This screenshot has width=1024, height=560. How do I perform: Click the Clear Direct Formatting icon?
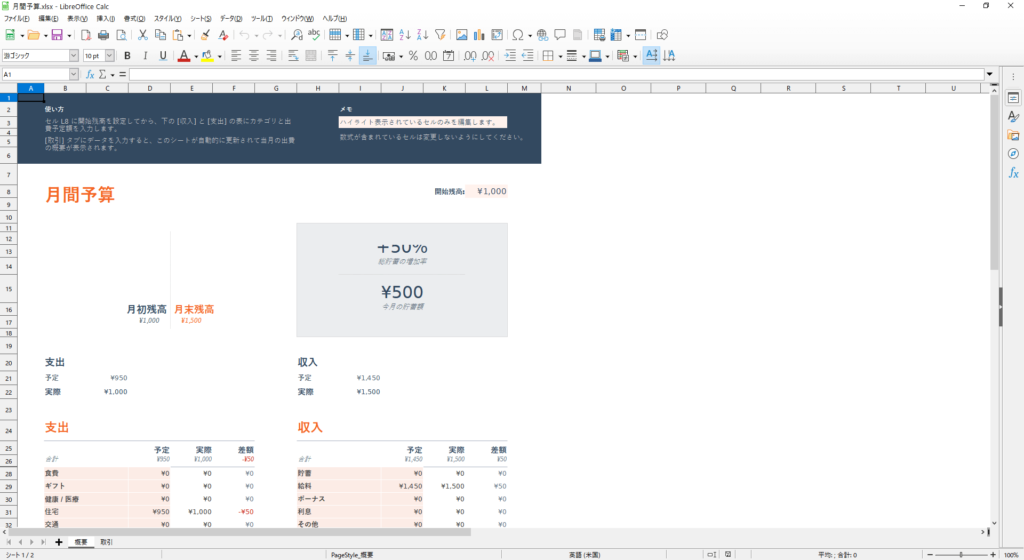(x=223, y=35)
